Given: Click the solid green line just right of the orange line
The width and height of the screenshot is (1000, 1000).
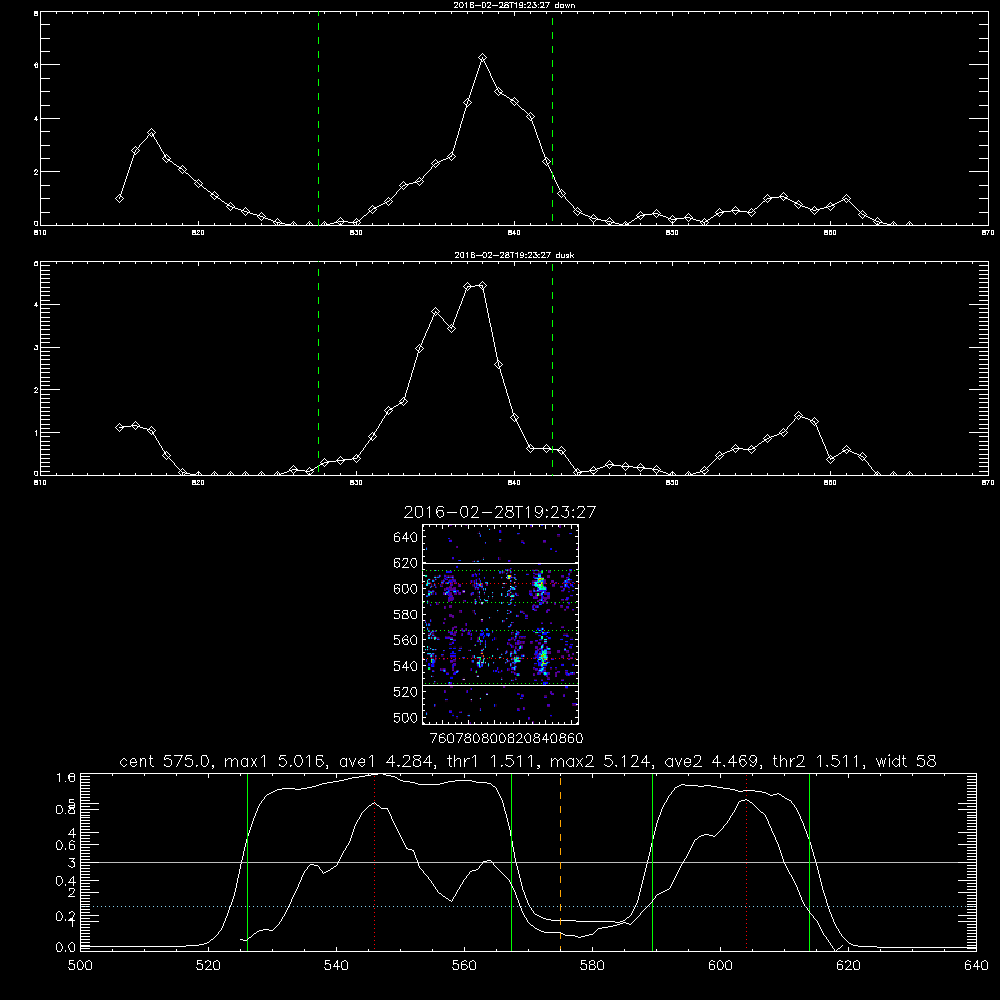Looking at the screenshot, I should pyautogui.click(x=652, y=861).
